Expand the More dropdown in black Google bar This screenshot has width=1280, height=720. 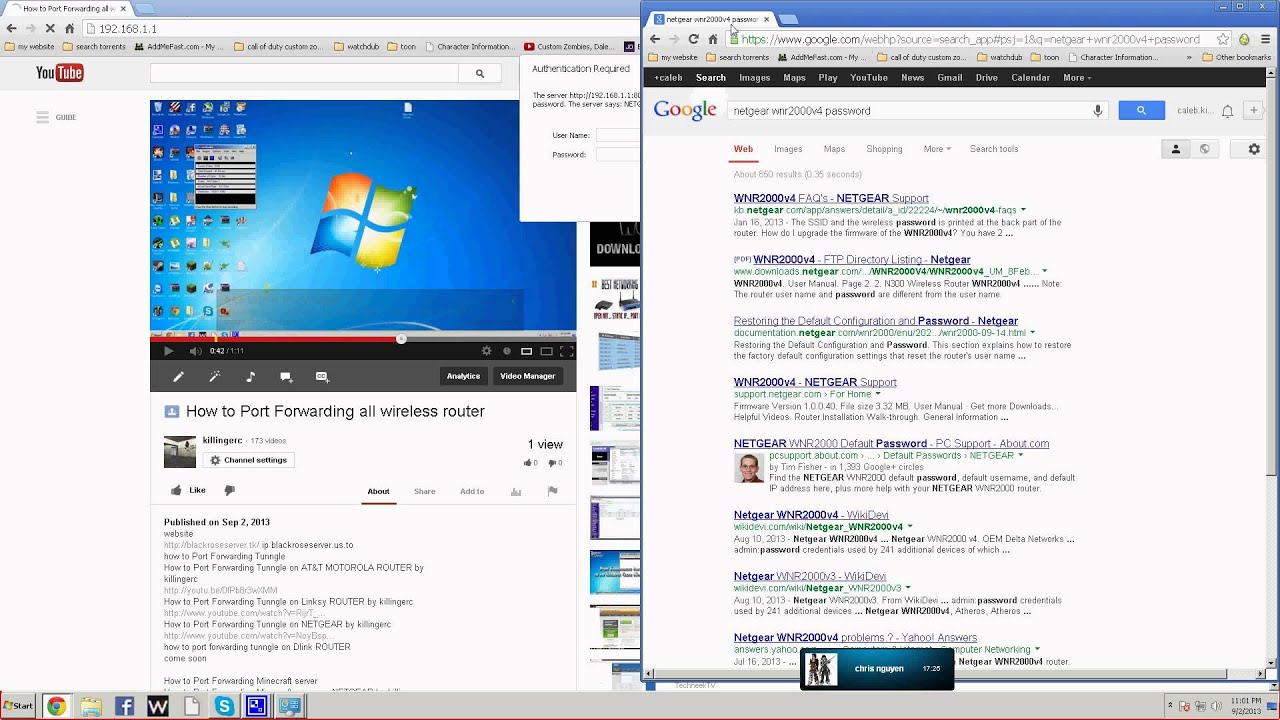pos(1077,78)
